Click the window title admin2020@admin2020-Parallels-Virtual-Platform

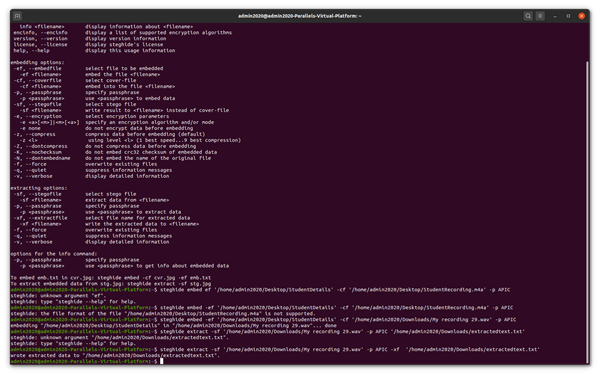(x=300, y=16)
